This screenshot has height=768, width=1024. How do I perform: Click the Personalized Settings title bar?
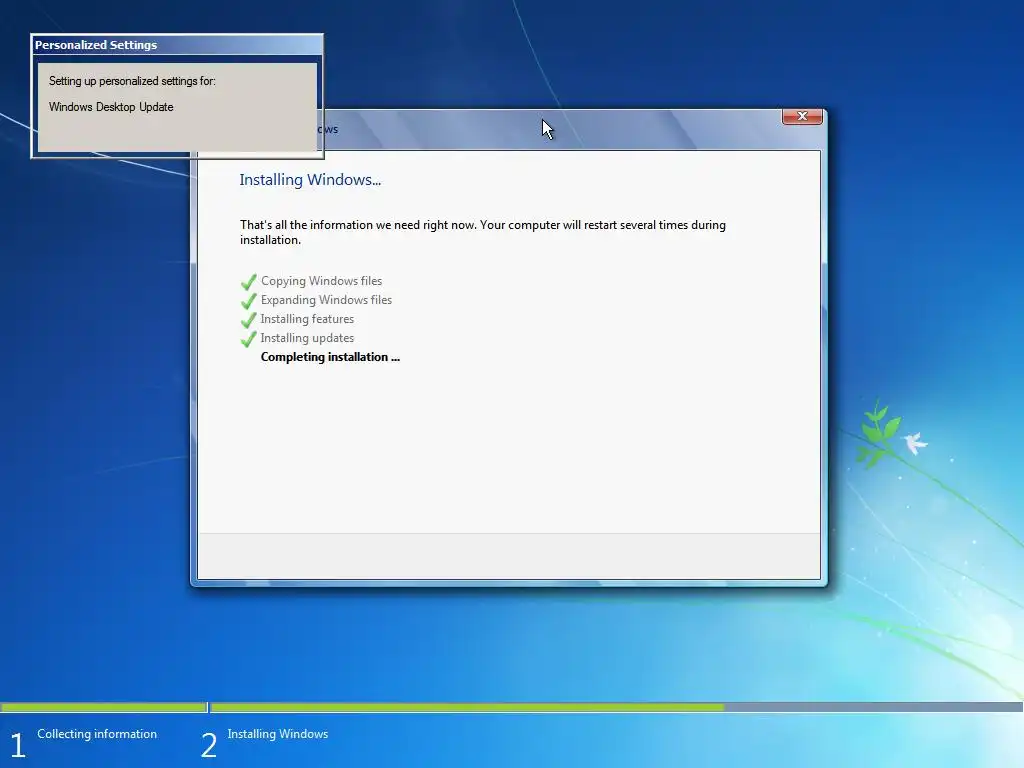177,45
